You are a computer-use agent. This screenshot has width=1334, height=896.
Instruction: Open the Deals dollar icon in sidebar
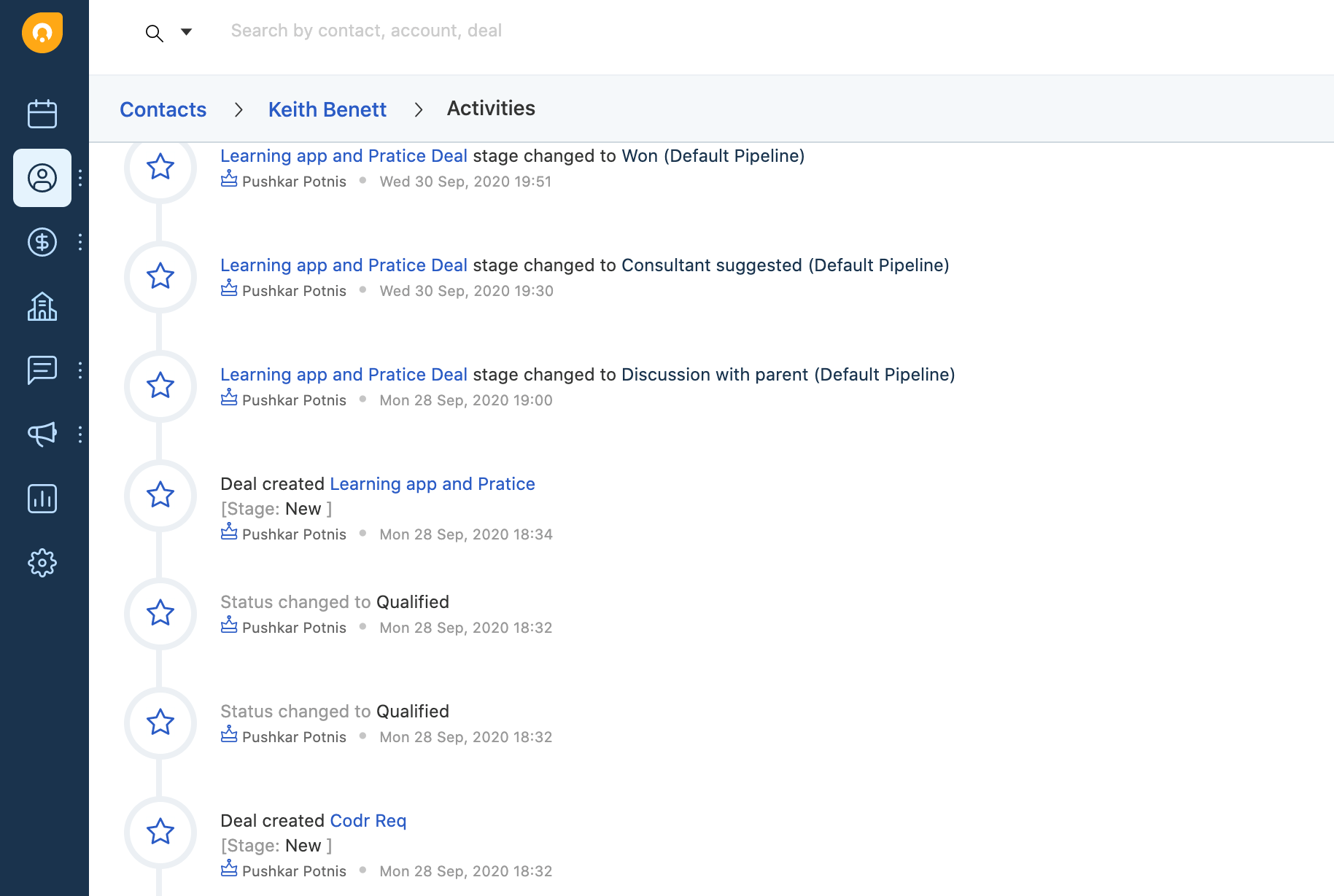(x=42, y=242)
